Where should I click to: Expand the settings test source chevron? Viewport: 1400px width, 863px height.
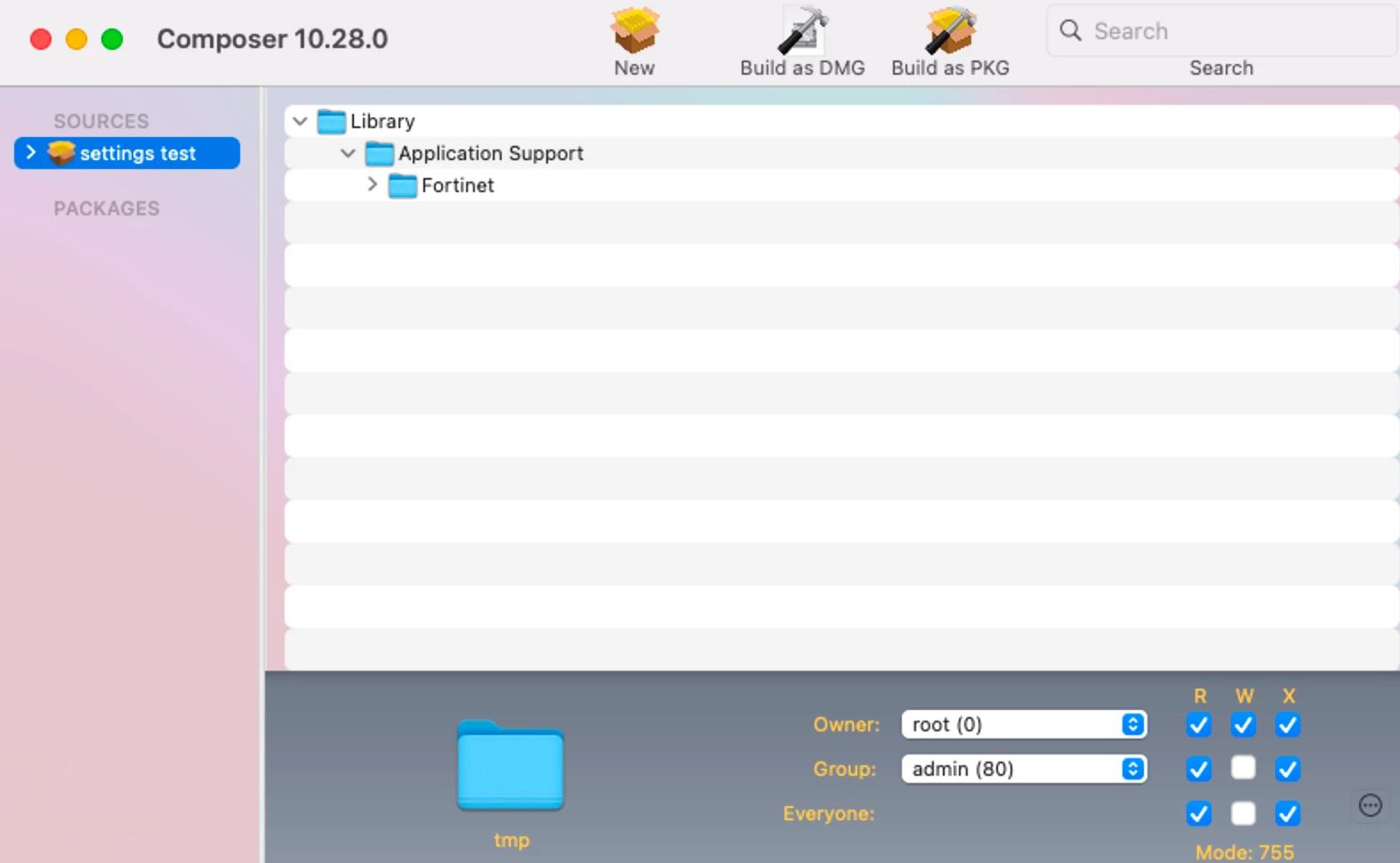tap(31, 152)
